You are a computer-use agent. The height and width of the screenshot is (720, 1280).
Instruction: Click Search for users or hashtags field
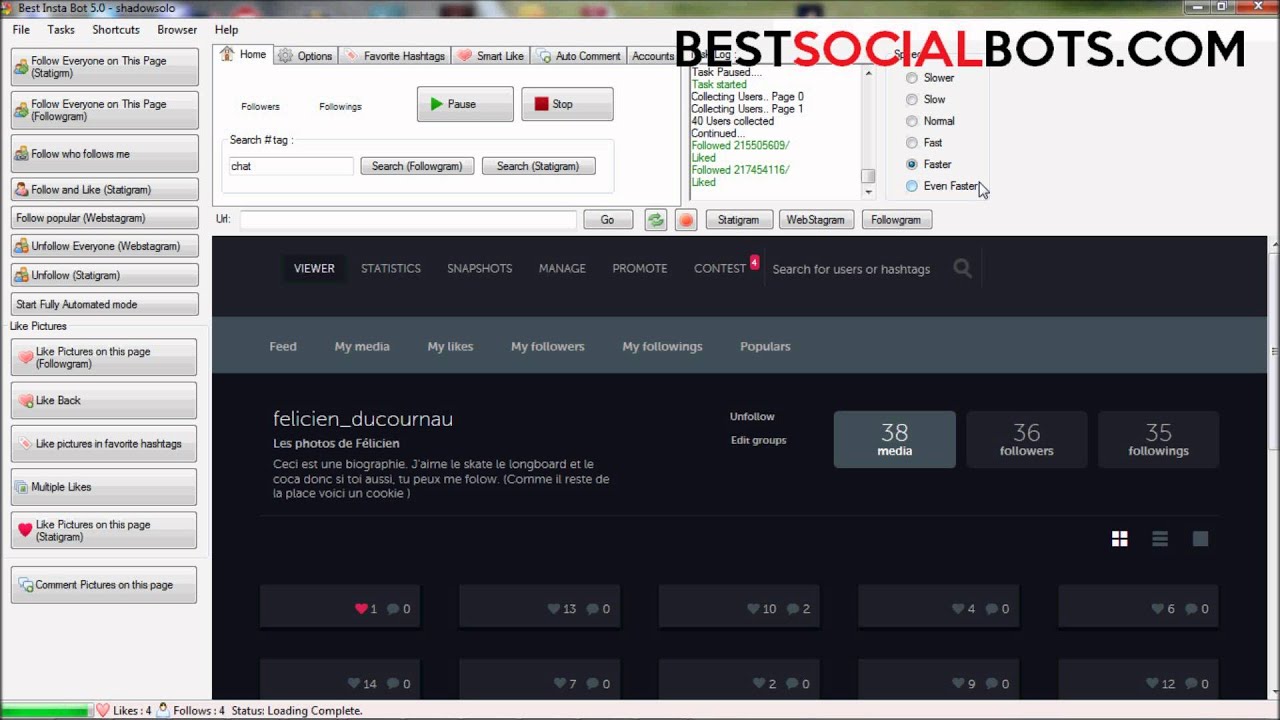pyautogui.click(x=851, y=269)
